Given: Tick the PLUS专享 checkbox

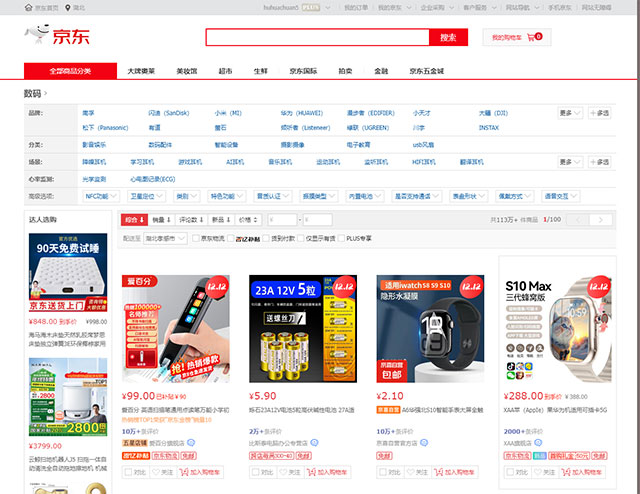Looking at the screenshot, I should pyautogui.click(x=343, y=239).
